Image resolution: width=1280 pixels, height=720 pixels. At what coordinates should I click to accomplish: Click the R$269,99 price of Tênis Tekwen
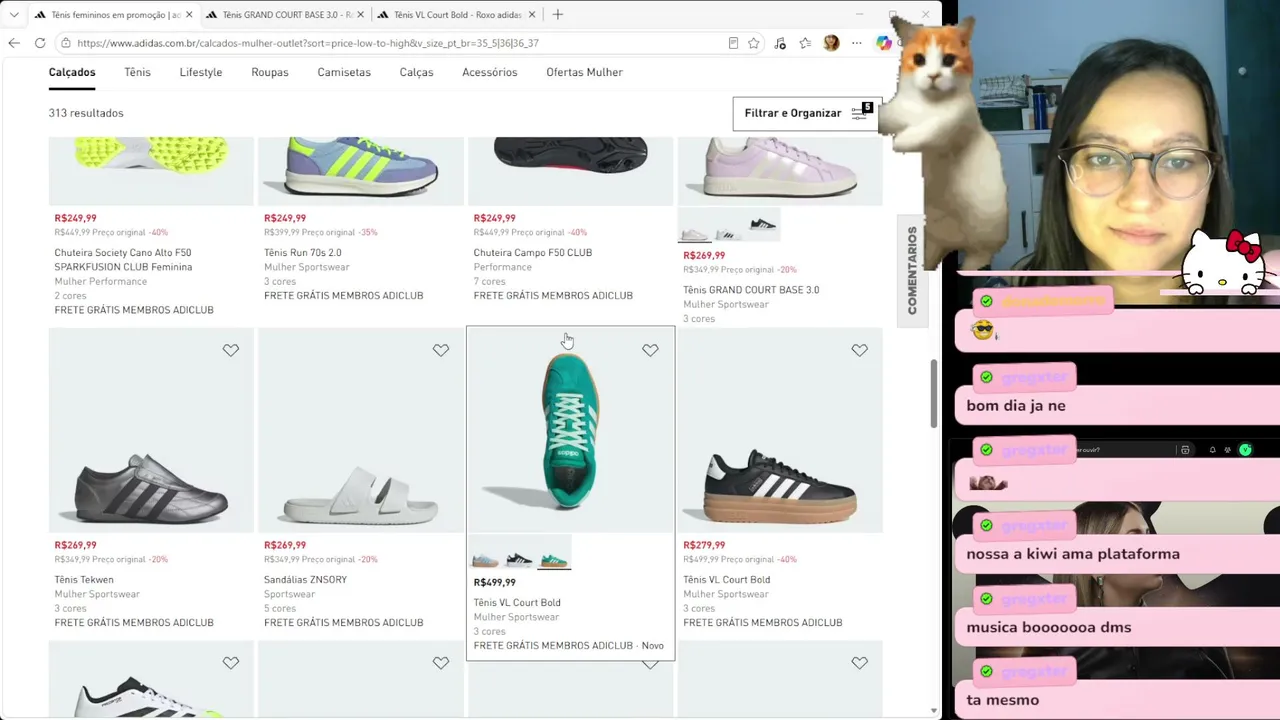(x=76, y=545)
